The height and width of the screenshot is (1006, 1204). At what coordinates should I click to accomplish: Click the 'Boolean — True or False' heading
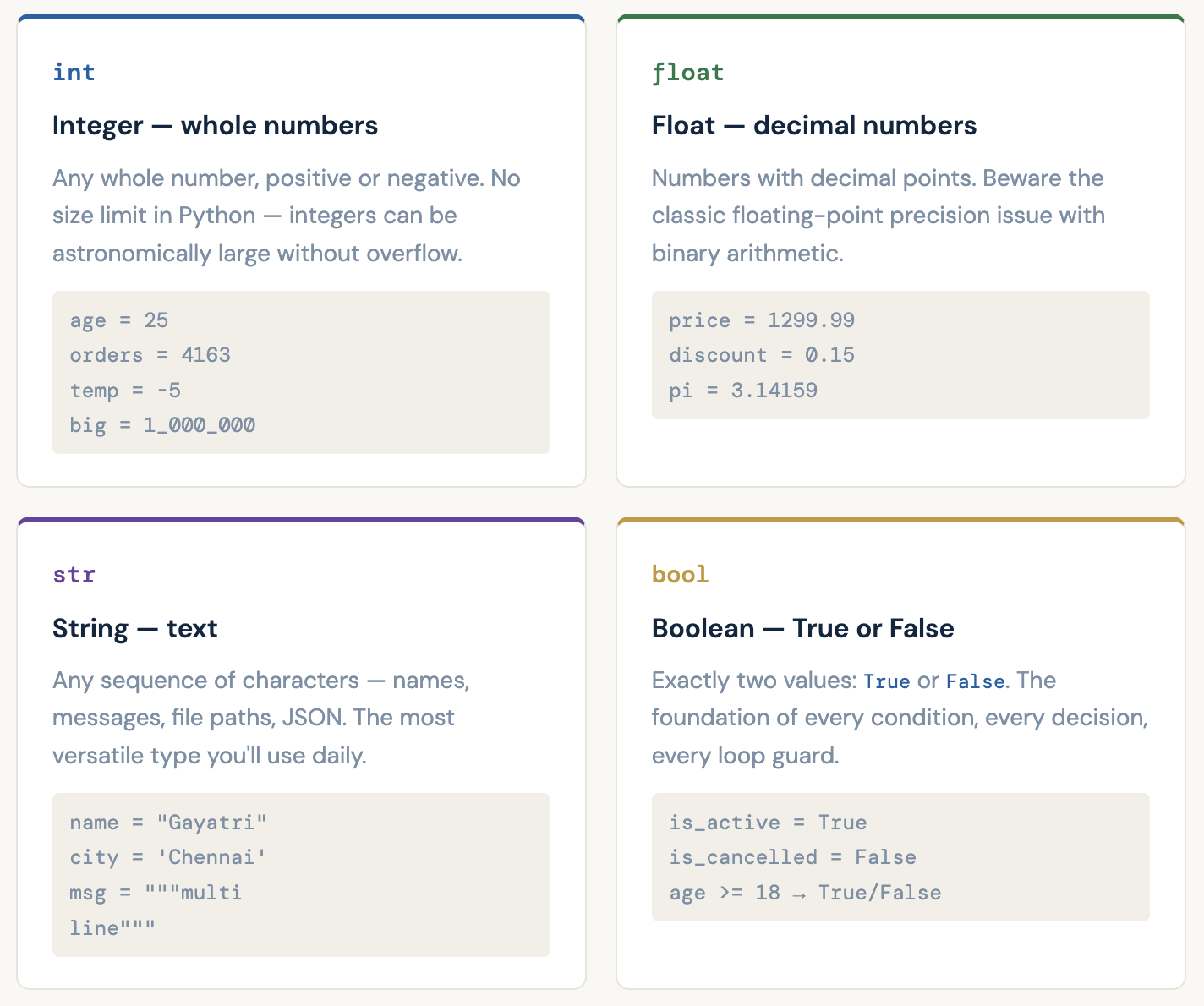(802, 628)
